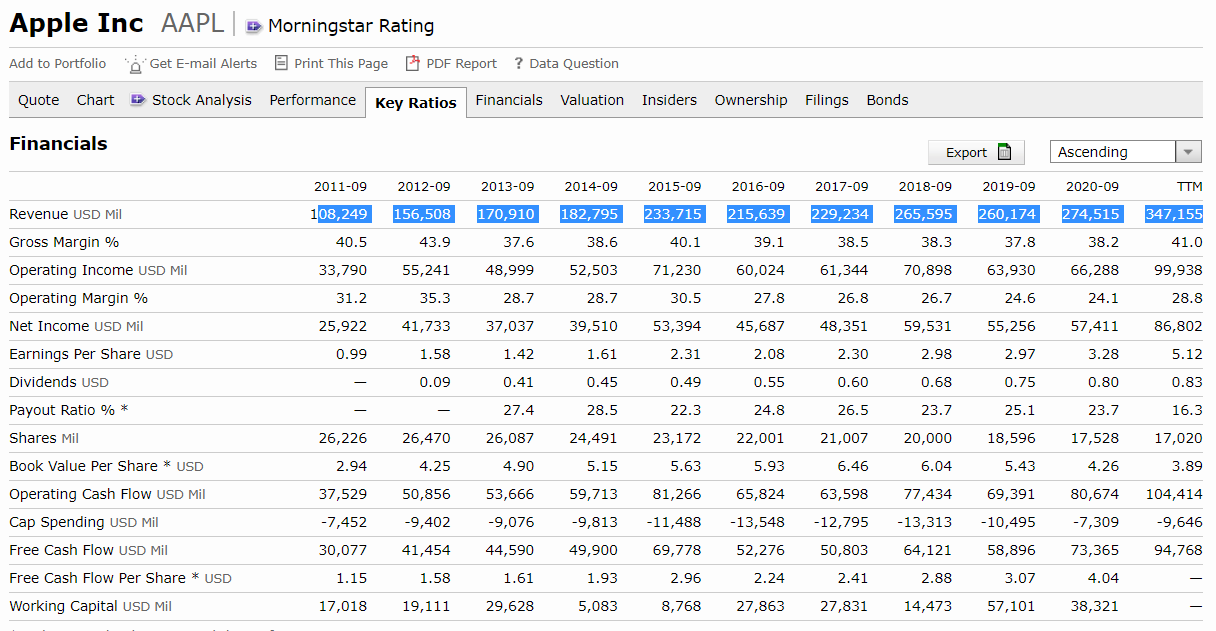Select the Chart tab

tap(96, 100)
